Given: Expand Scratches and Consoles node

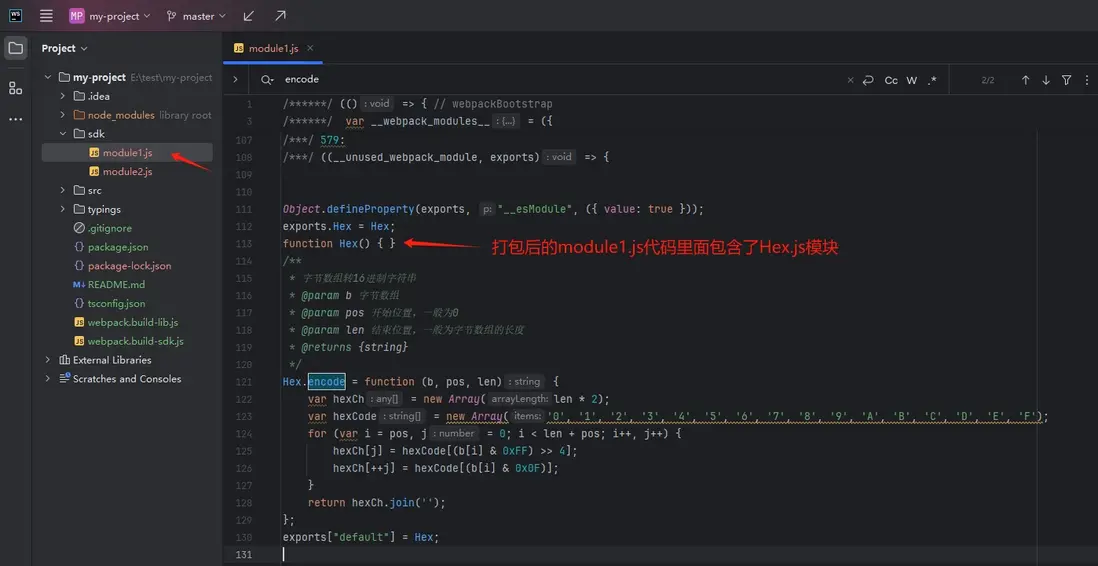Looking at the screenshot, I should 48,379.
